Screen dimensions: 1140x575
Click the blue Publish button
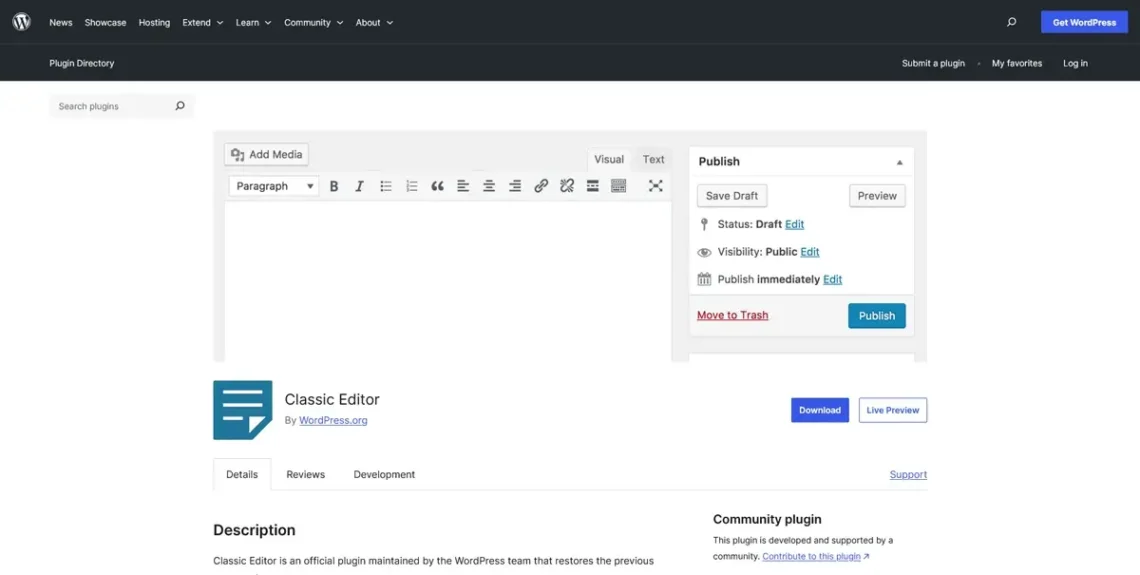pyautogui.click(x=877, y=315)
